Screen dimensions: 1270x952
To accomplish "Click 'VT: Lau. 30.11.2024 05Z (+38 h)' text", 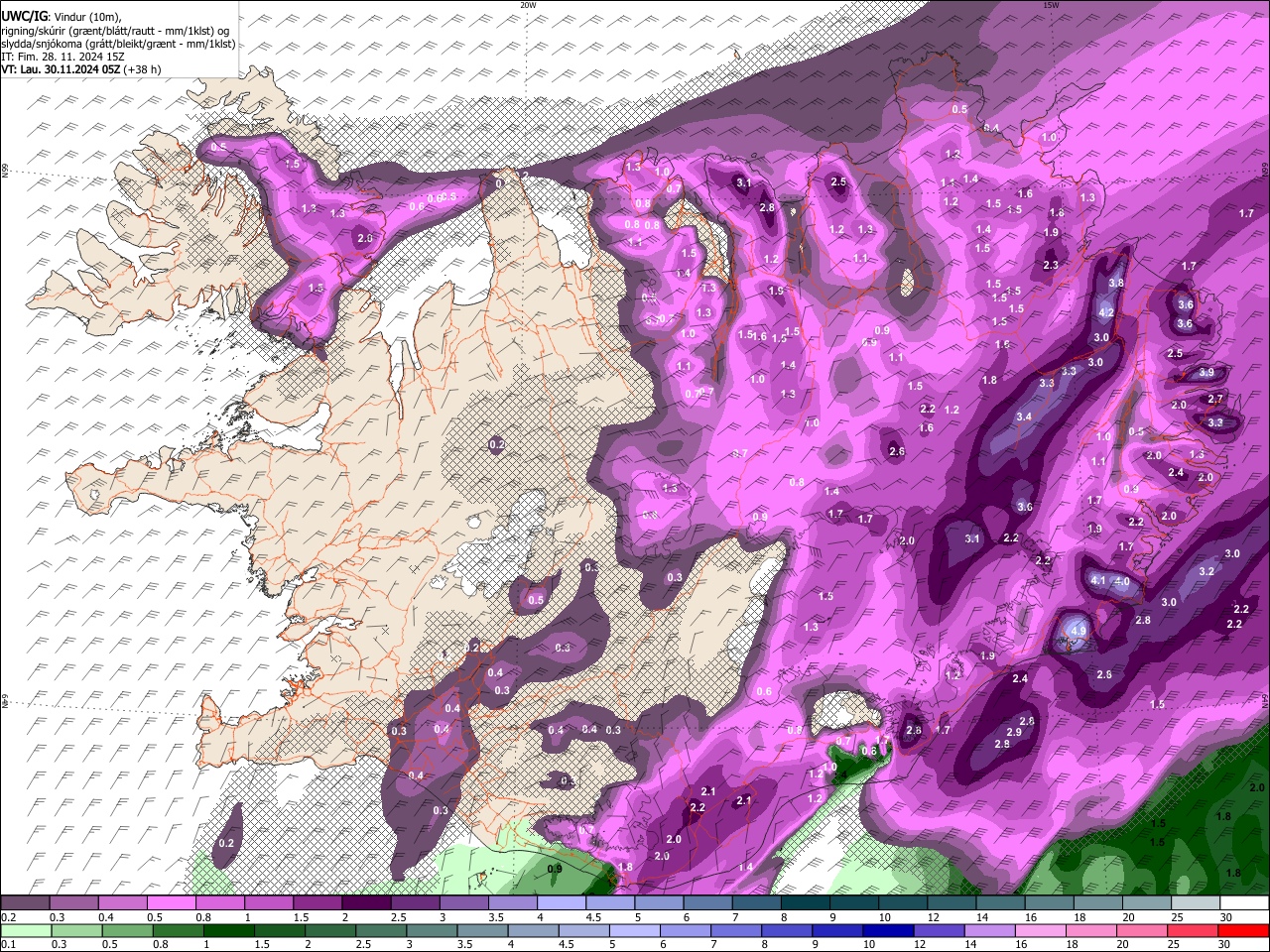I will pos(81,69).
